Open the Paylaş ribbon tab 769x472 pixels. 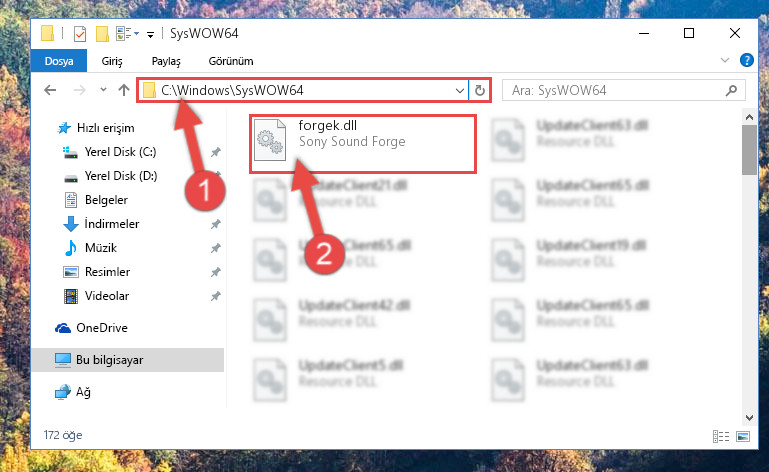pyautogui.click(x=166, y=61)
